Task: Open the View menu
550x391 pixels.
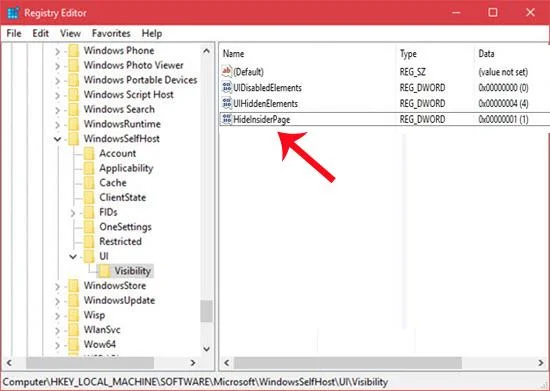Action: point(70,33)
